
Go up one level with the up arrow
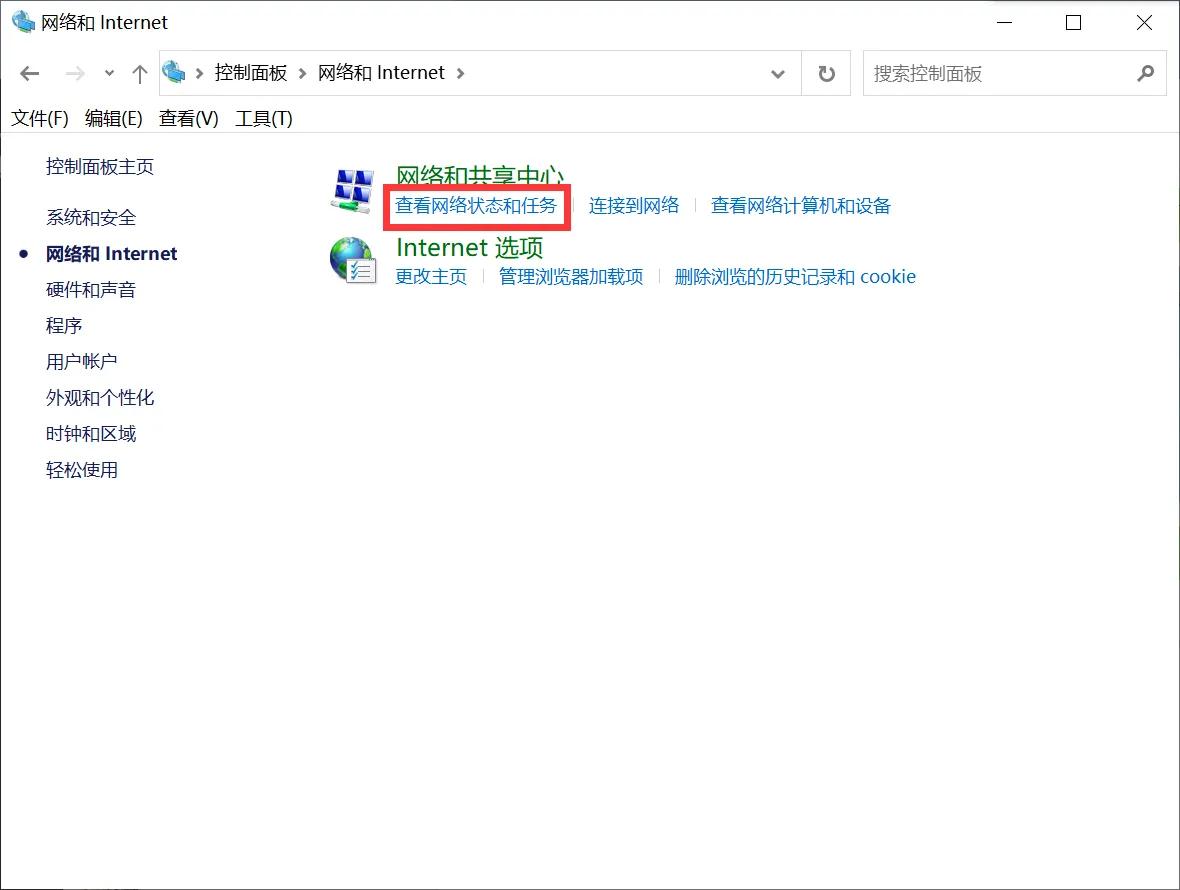tap(140, 73)
